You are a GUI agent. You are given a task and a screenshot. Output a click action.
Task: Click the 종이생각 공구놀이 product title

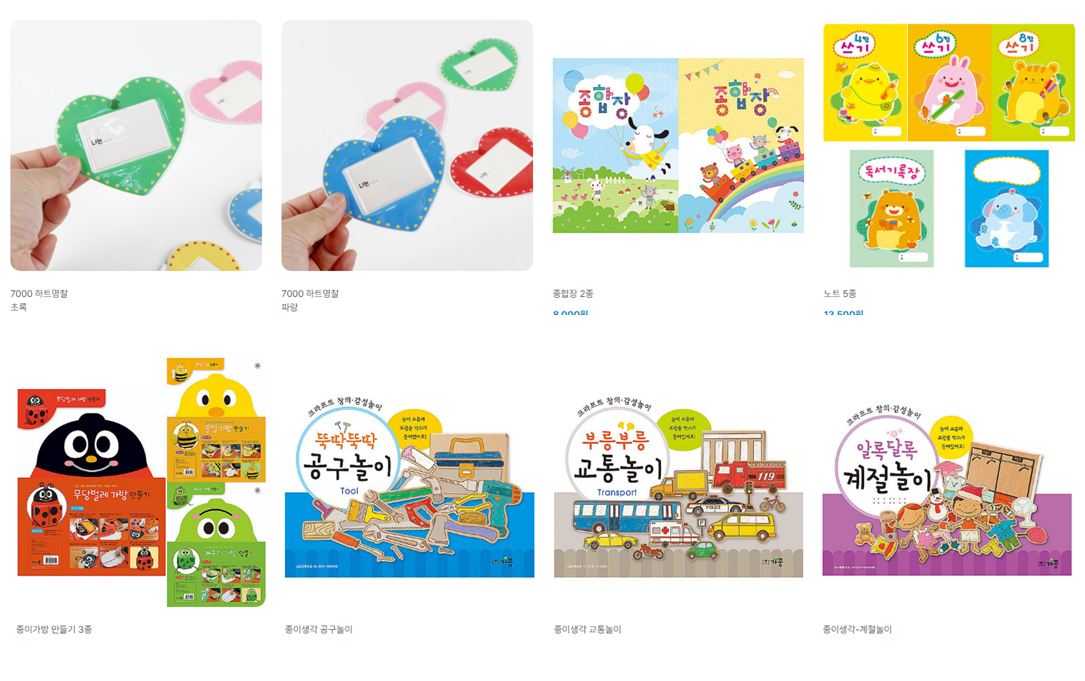tap(318, 629)
